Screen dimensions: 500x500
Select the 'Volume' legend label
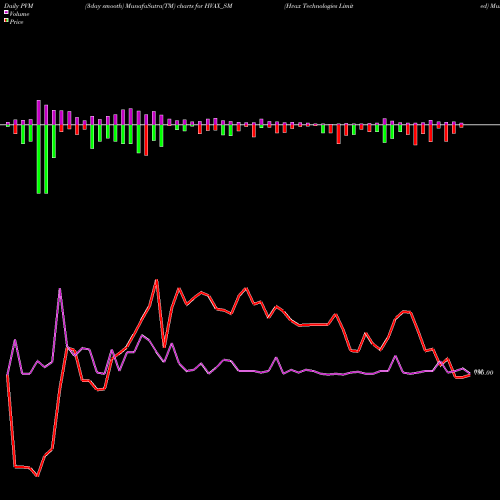(x=19, y=14)
